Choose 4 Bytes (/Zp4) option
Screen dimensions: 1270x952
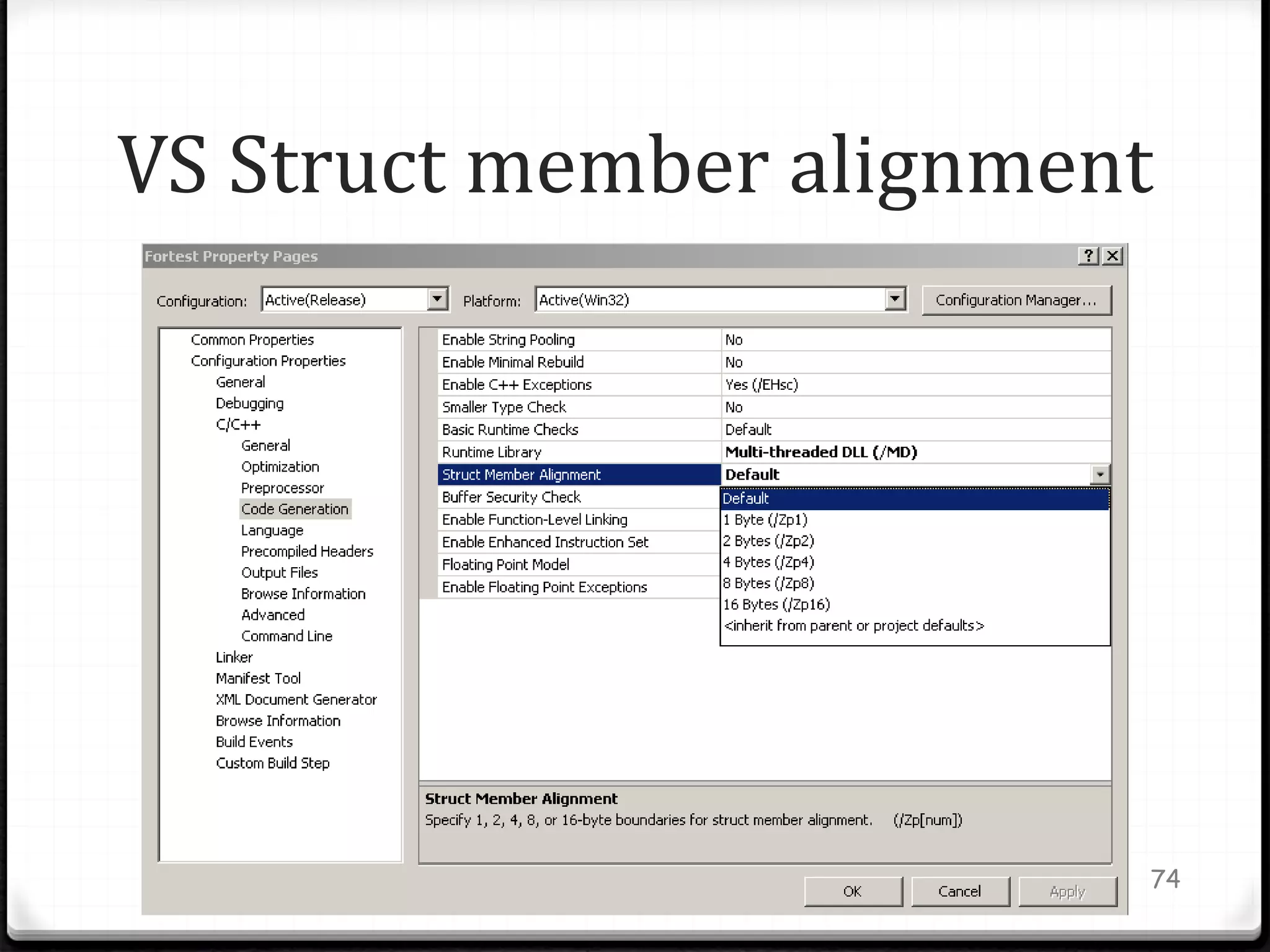[x=915, y=562]
